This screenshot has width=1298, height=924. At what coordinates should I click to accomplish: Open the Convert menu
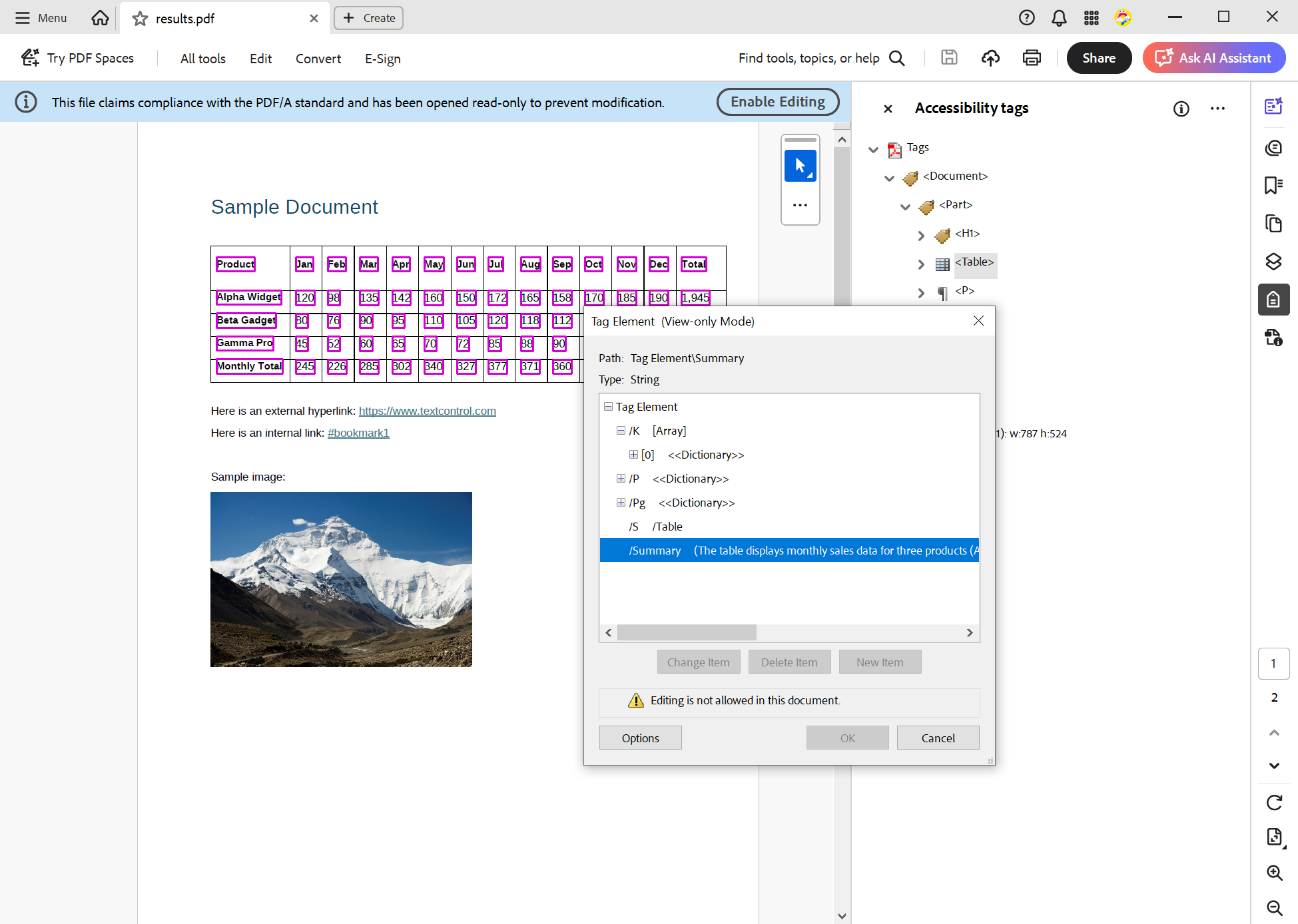pyautogui.click(x=318, y=59)
